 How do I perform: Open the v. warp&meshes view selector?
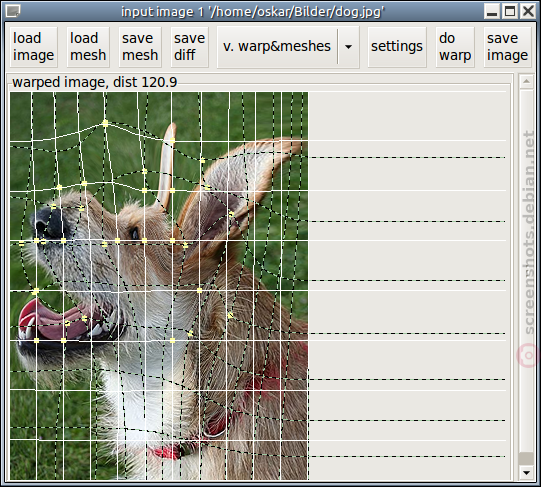click(x=277, y=47)
